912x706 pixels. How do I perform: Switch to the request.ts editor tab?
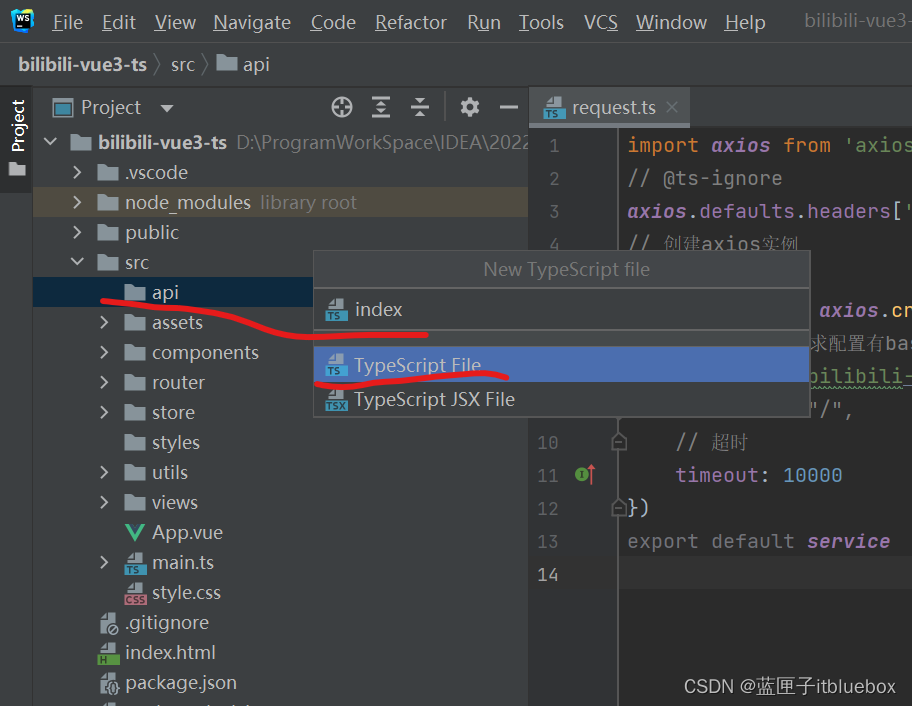(608, 108)
